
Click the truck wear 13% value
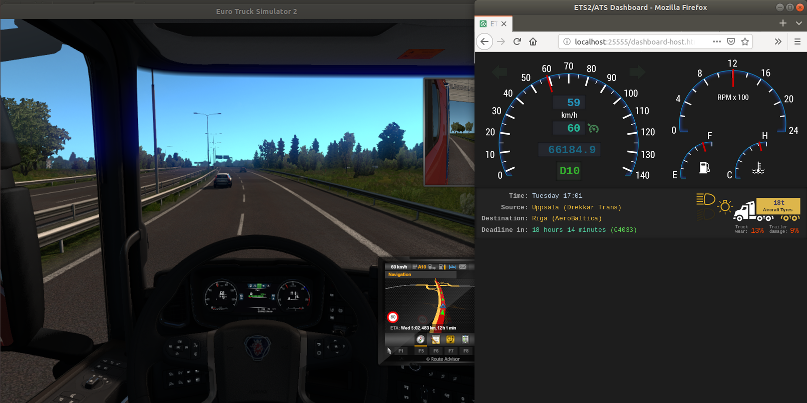757,231
